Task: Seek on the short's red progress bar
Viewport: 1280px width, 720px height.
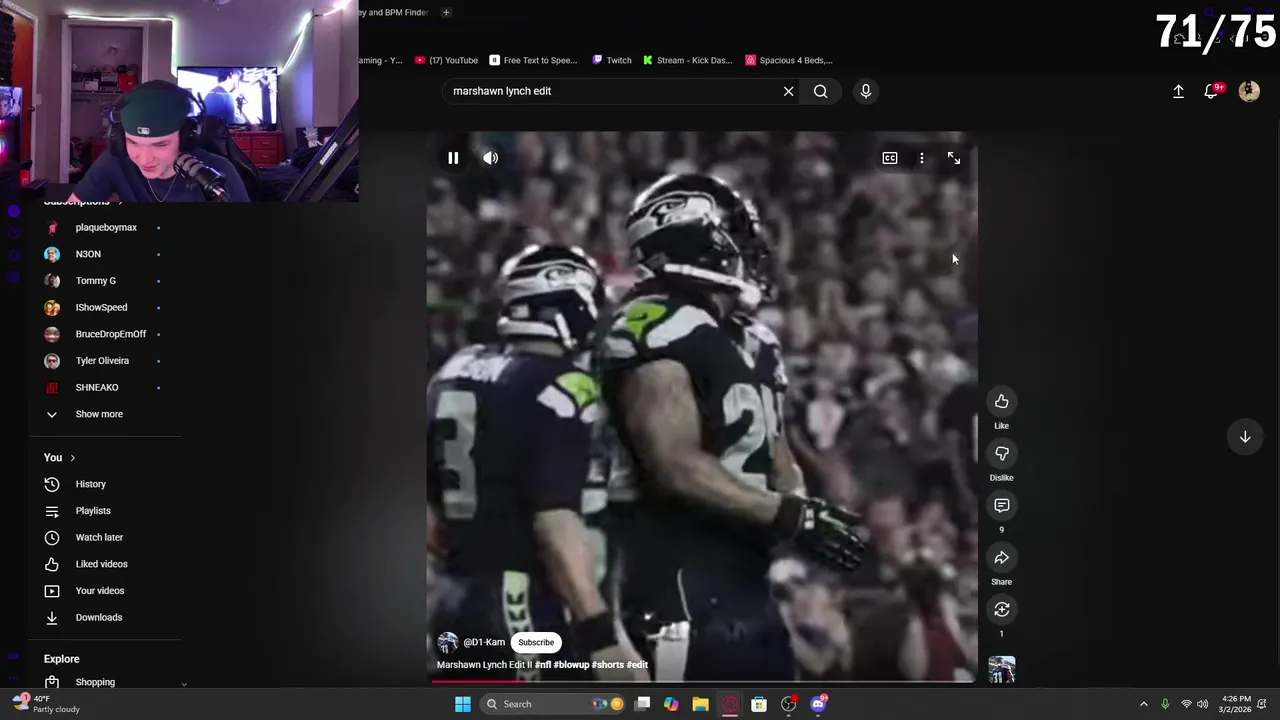Action: click(x=702, y=681)
